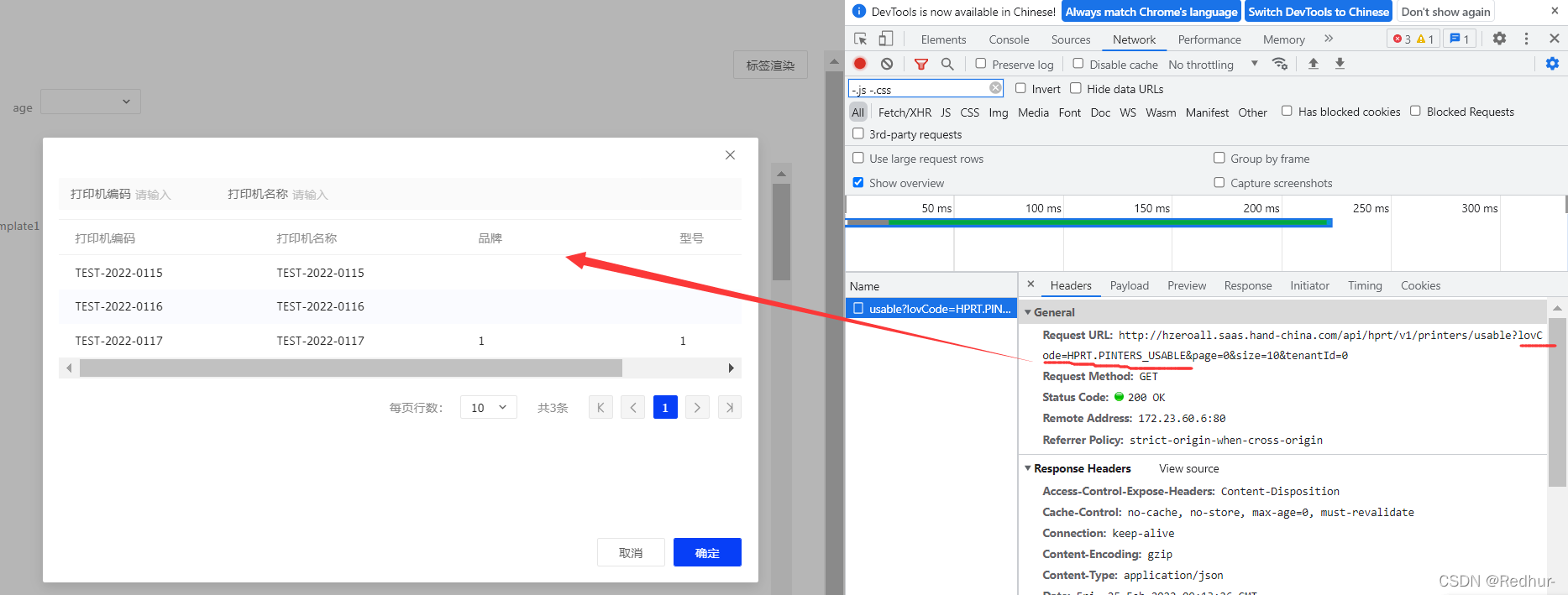Filter requests by Fetch/XHR

tap(905, 112)
